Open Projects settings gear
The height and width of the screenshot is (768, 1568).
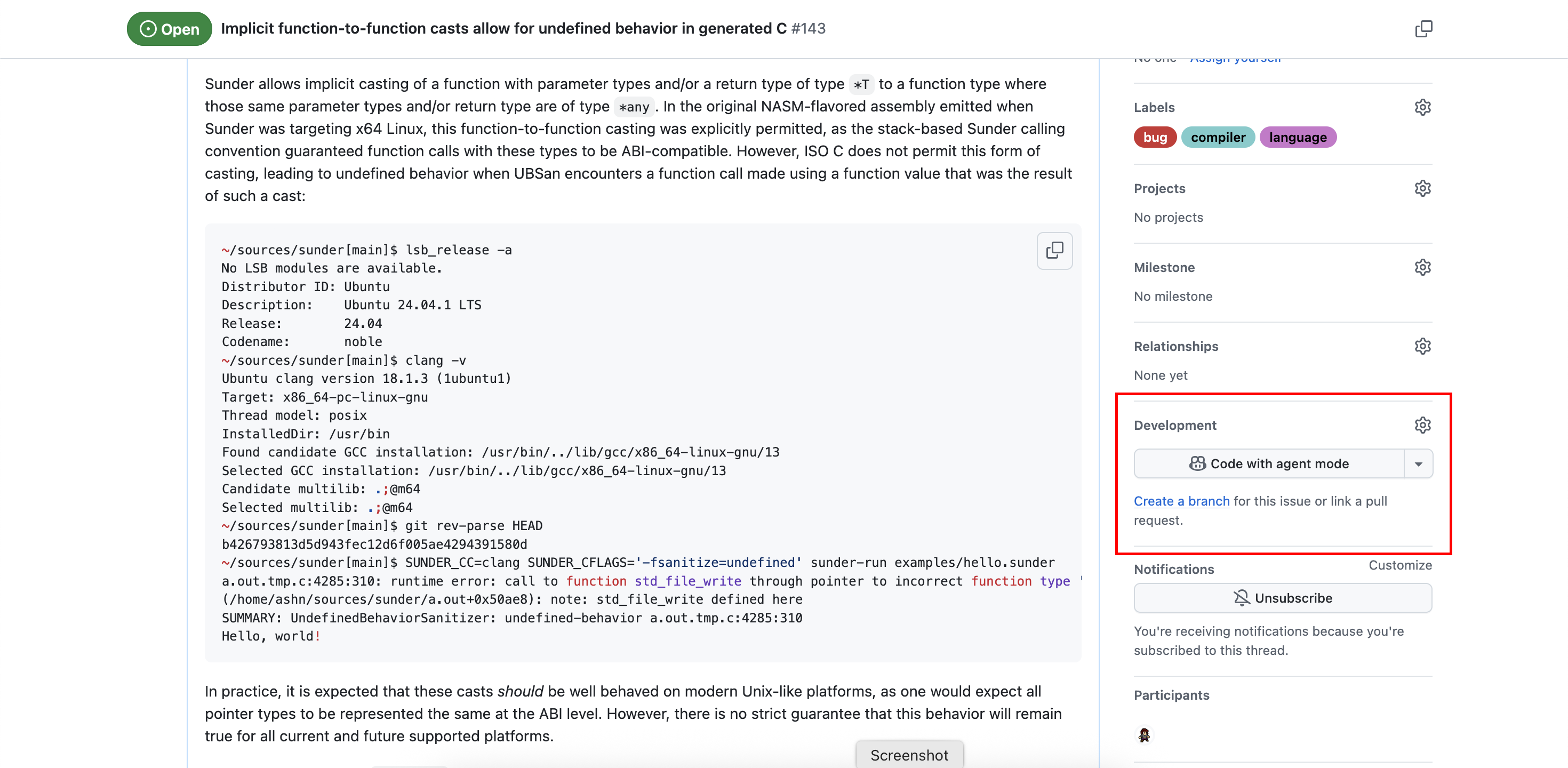click(x=1422, y=188)
